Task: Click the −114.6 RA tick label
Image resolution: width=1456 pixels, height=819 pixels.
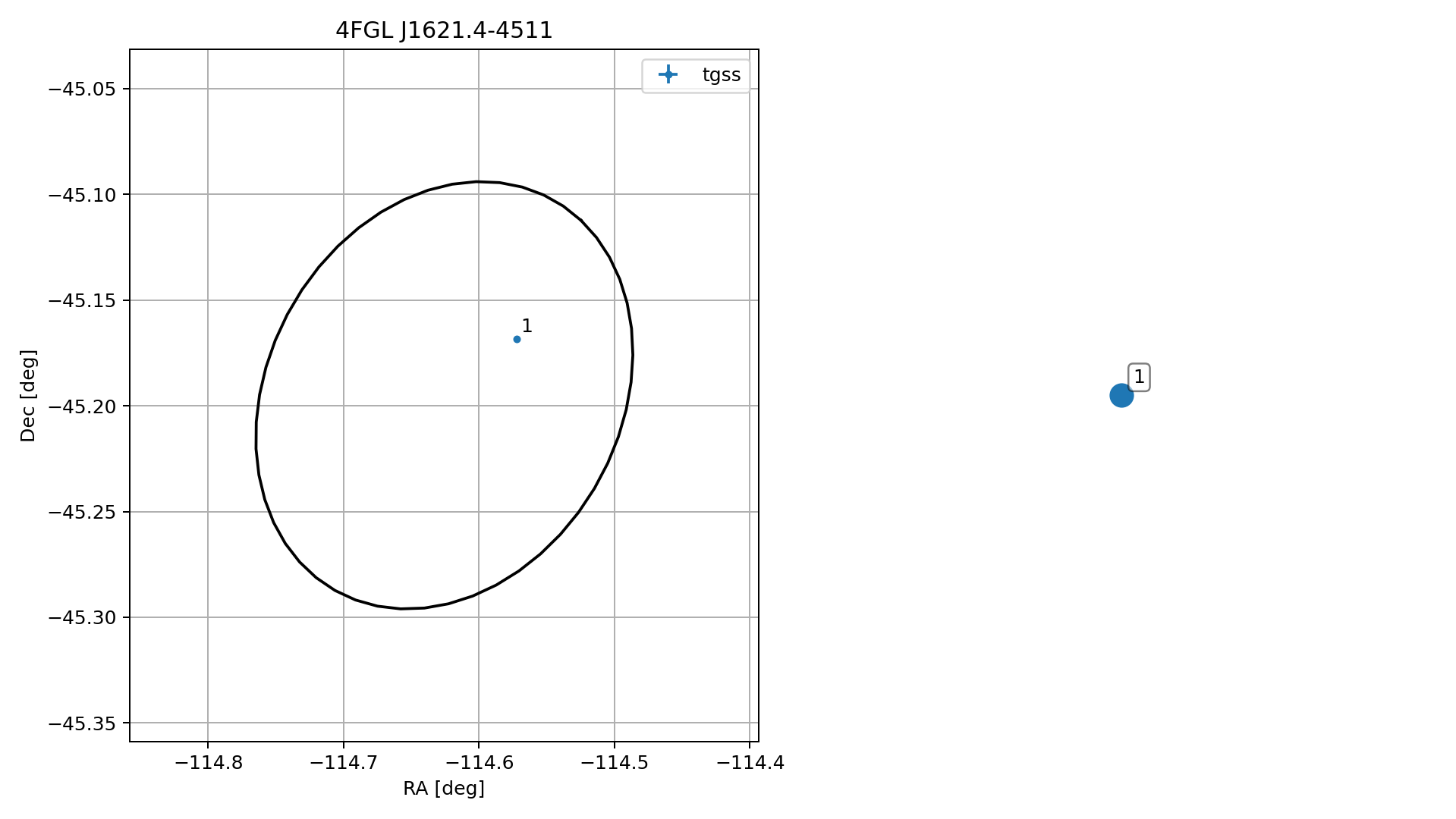Action: coord(479,763)
